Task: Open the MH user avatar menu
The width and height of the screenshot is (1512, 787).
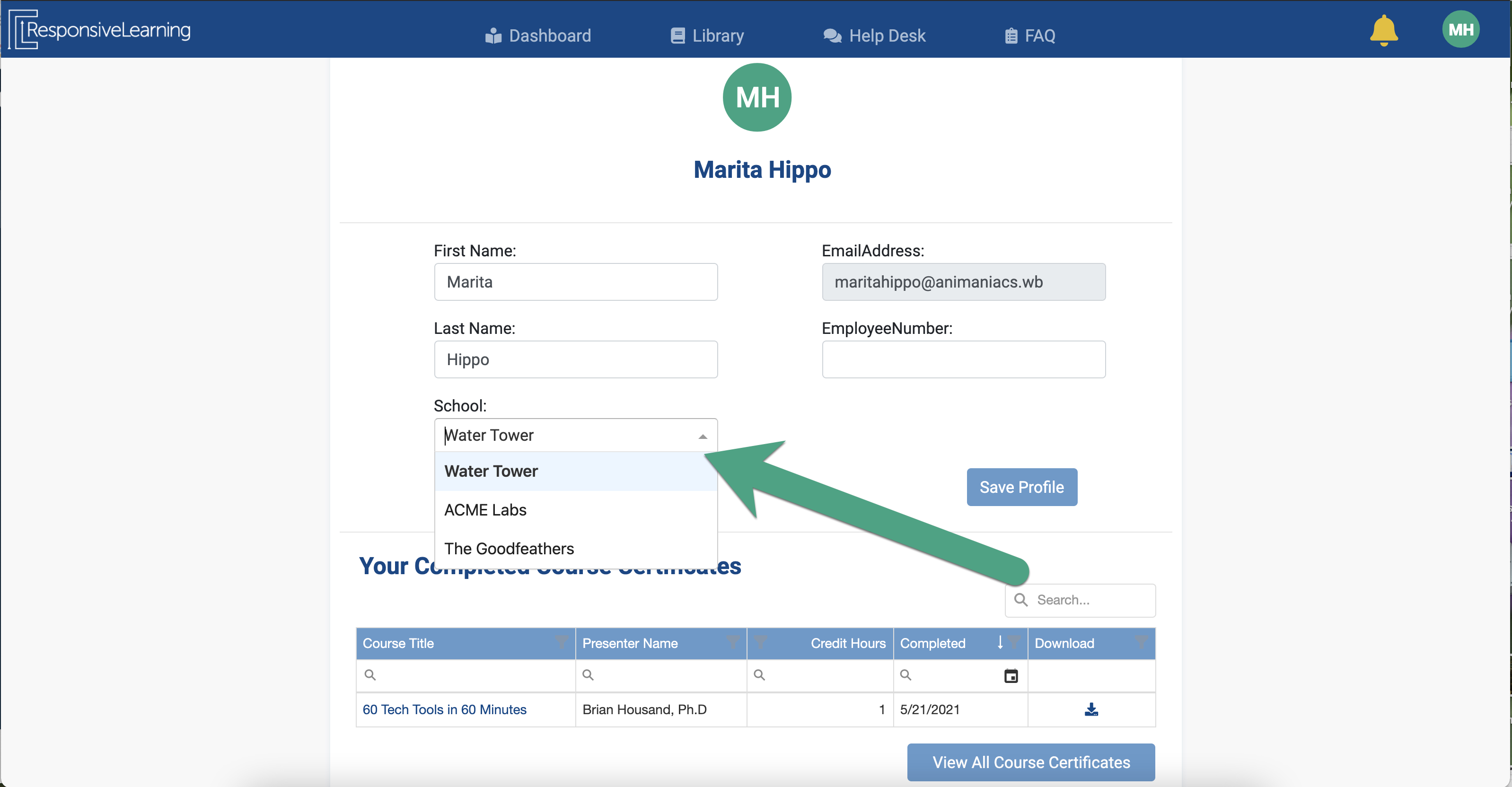Action: tap(1460, 29)
